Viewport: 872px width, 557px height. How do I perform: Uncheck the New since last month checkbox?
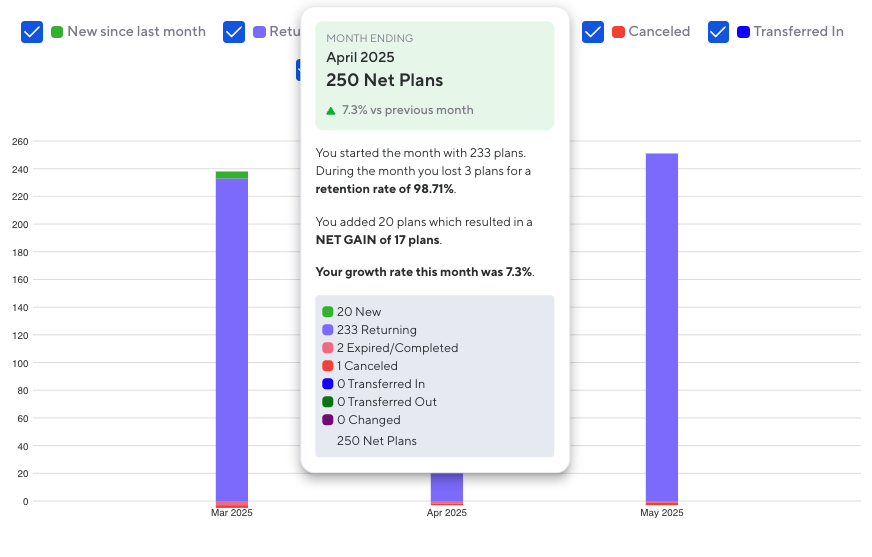click(32, 32)
